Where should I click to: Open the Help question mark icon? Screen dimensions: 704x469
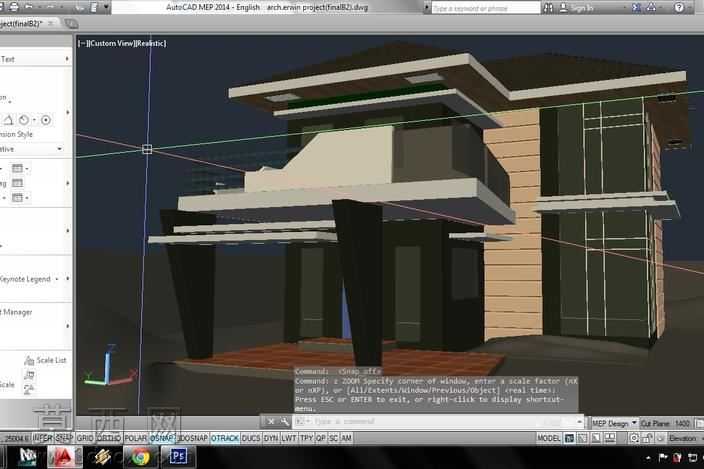(x=679, y=7)
